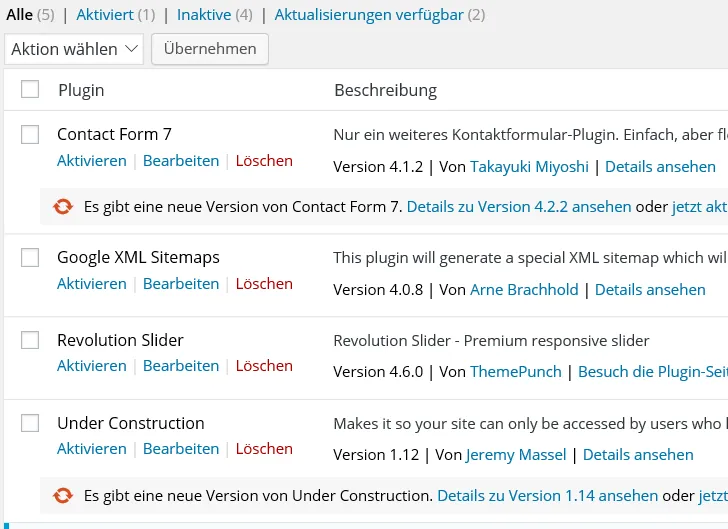The image size is (728, 529).
Task: Show Inaktive plugins filter
Action: 204,15
